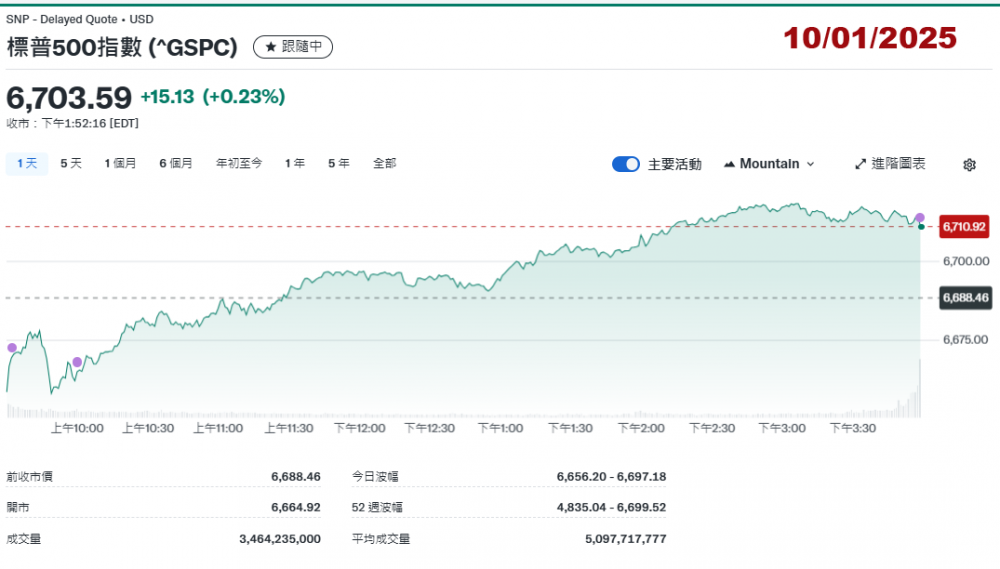
Task: Show 年初至今 year-to-date chart
Action: click(x=239, y=163)
